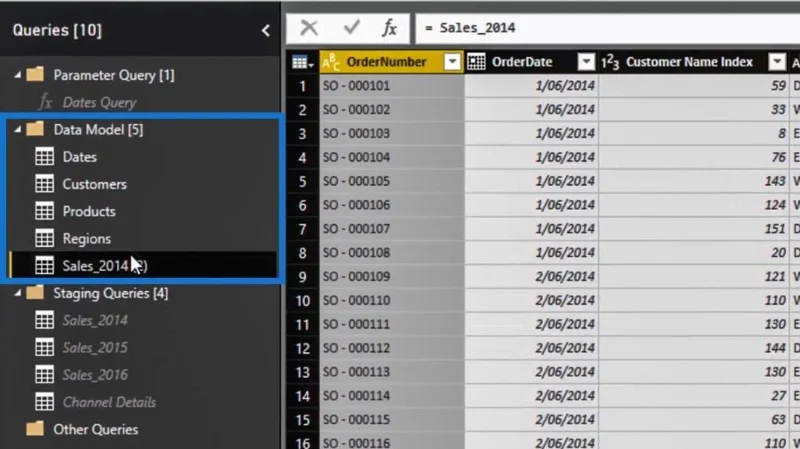Select the Dates query
Screen dimensions: 800x449
tap(80, 157)
